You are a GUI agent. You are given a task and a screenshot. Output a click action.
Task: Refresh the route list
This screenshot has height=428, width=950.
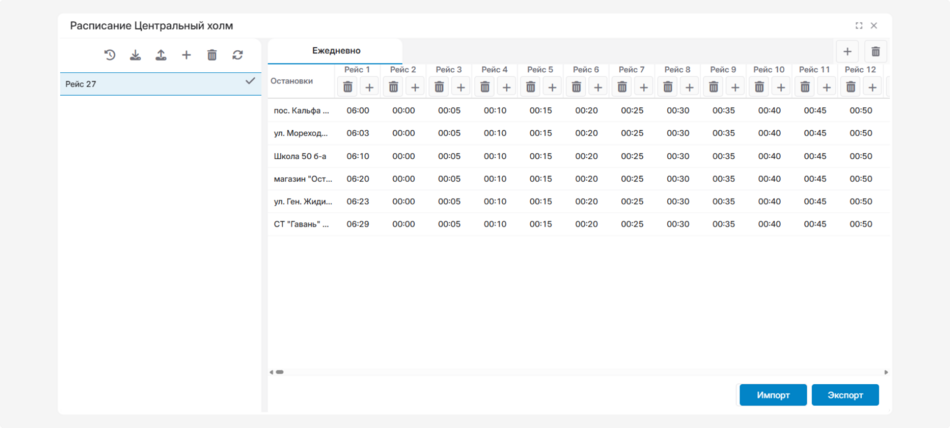pos(237,55)
